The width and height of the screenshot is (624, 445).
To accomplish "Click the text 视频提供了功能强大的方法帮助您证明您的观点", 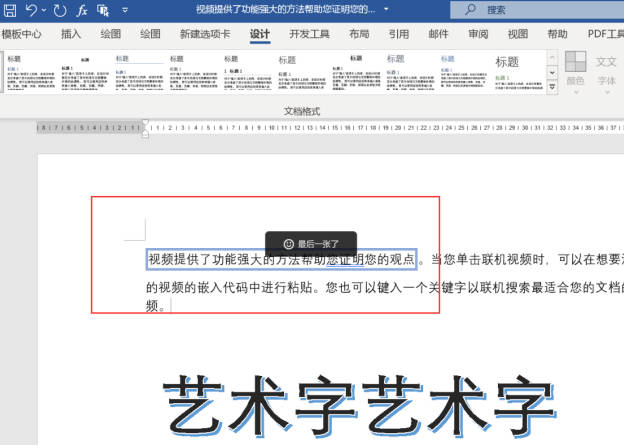I will pos(281,260).
